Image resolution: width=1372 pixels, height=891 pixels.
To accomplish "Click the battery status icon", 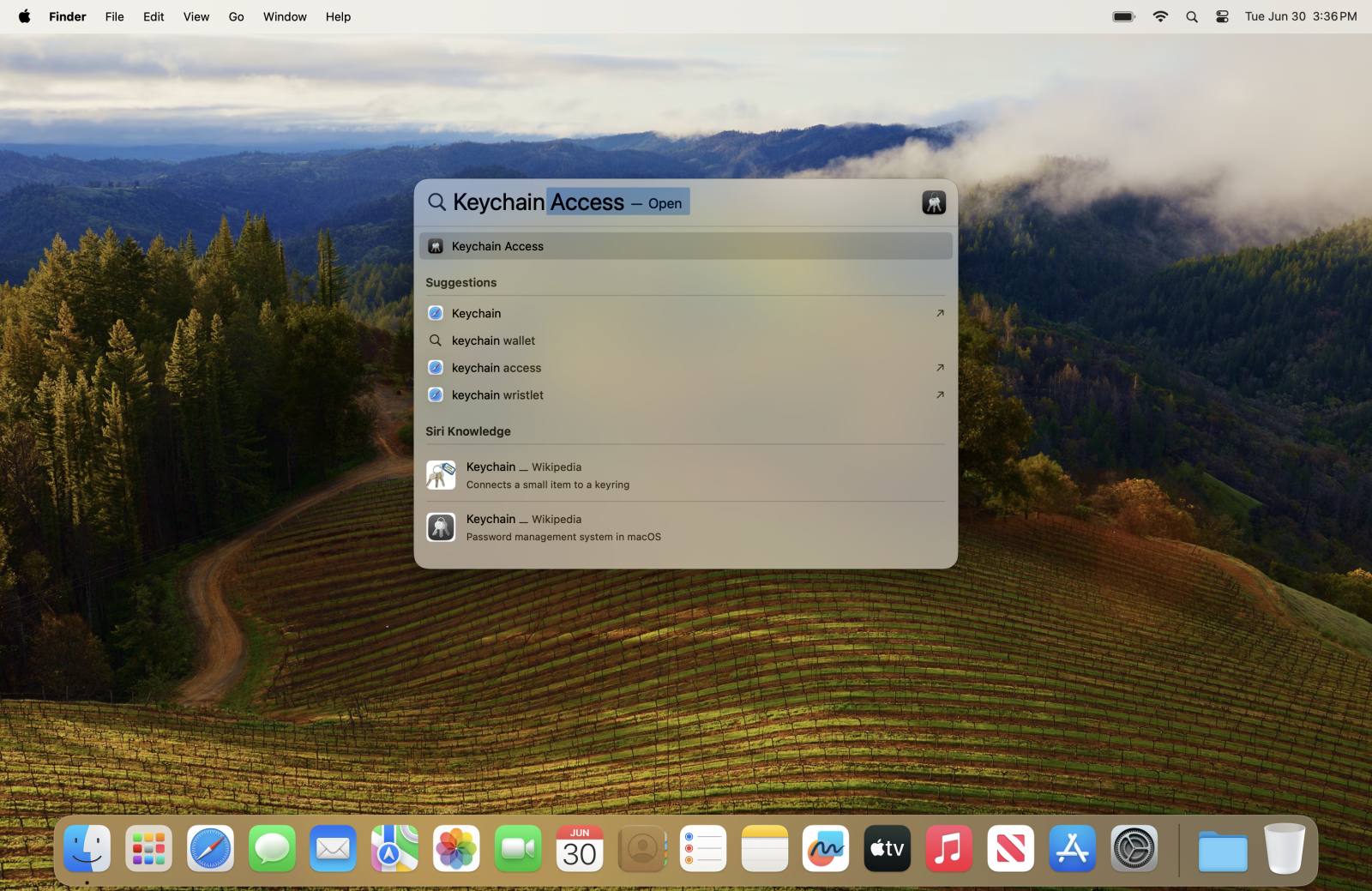I will point(1124,16).
